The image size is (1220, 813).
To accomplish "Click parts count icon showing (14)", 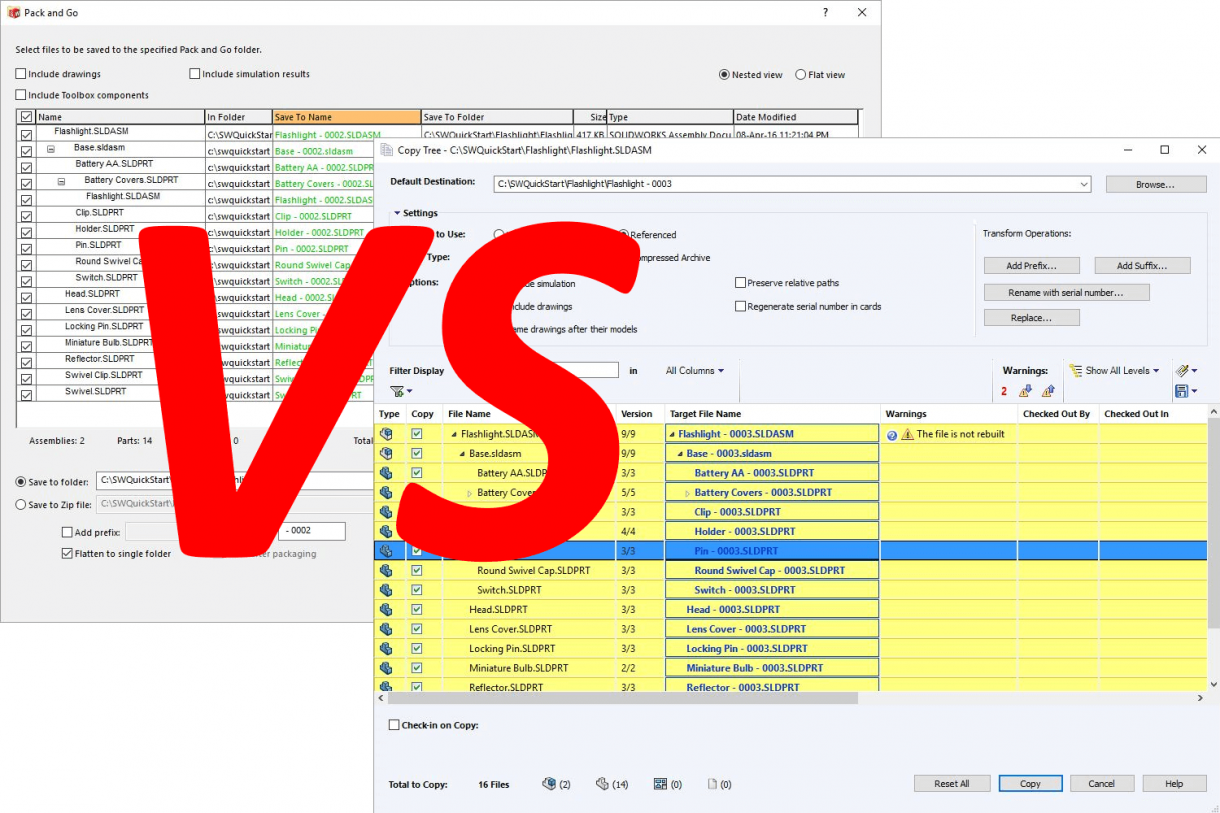I will click(602, 784).
